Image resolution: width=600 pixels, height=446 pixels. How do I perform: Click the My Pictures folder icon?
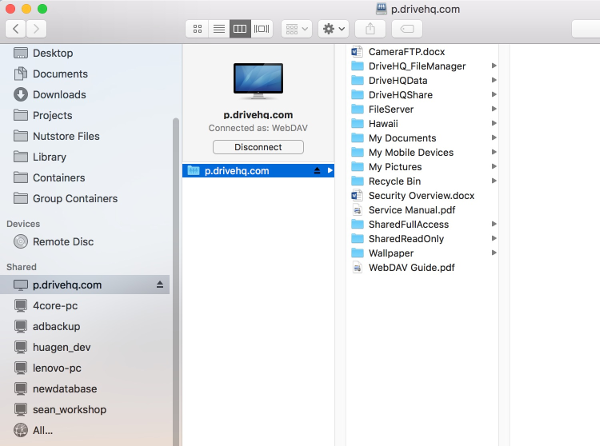(x=357, y=167)
